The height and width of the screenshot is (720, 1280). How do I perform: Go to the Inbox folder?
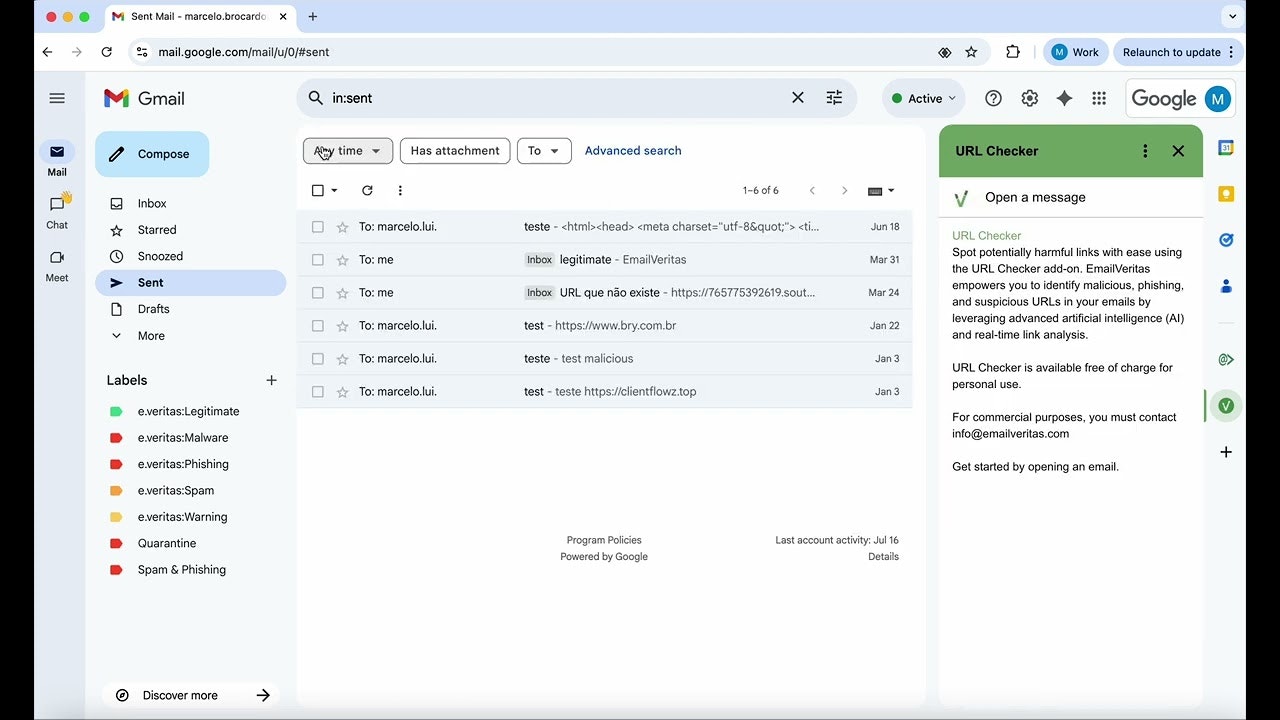tap(152, 203)
